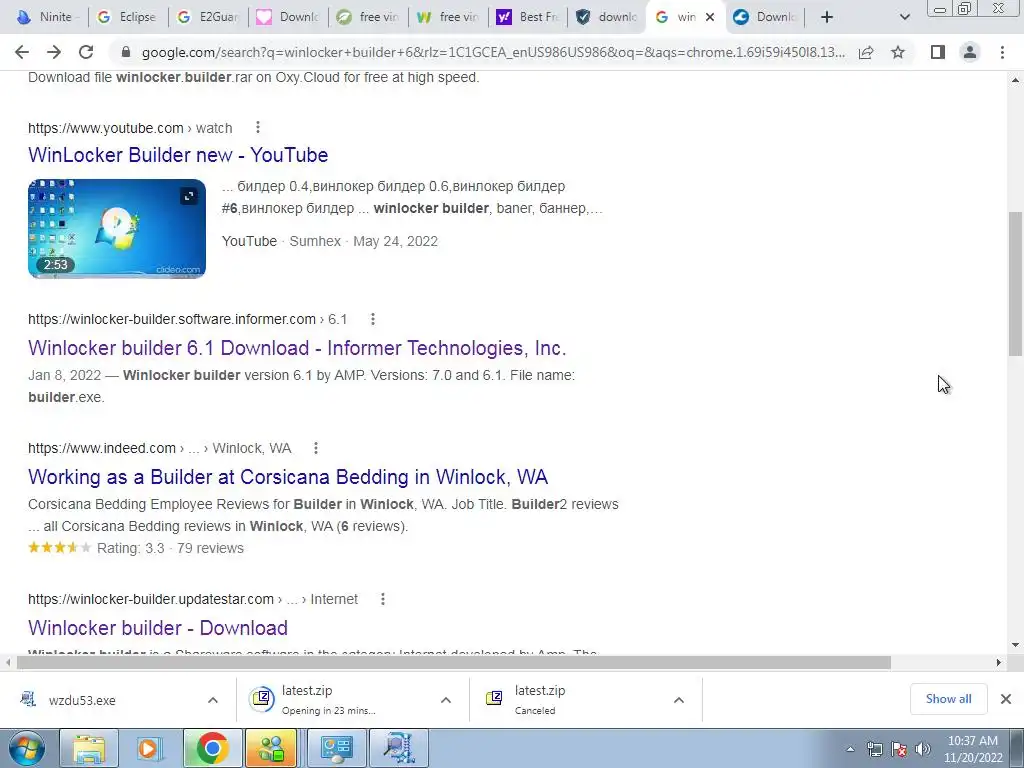Click horizontal scrollbar right arrow
This screenshot has height=768, width=1024.
click(999, 663)
